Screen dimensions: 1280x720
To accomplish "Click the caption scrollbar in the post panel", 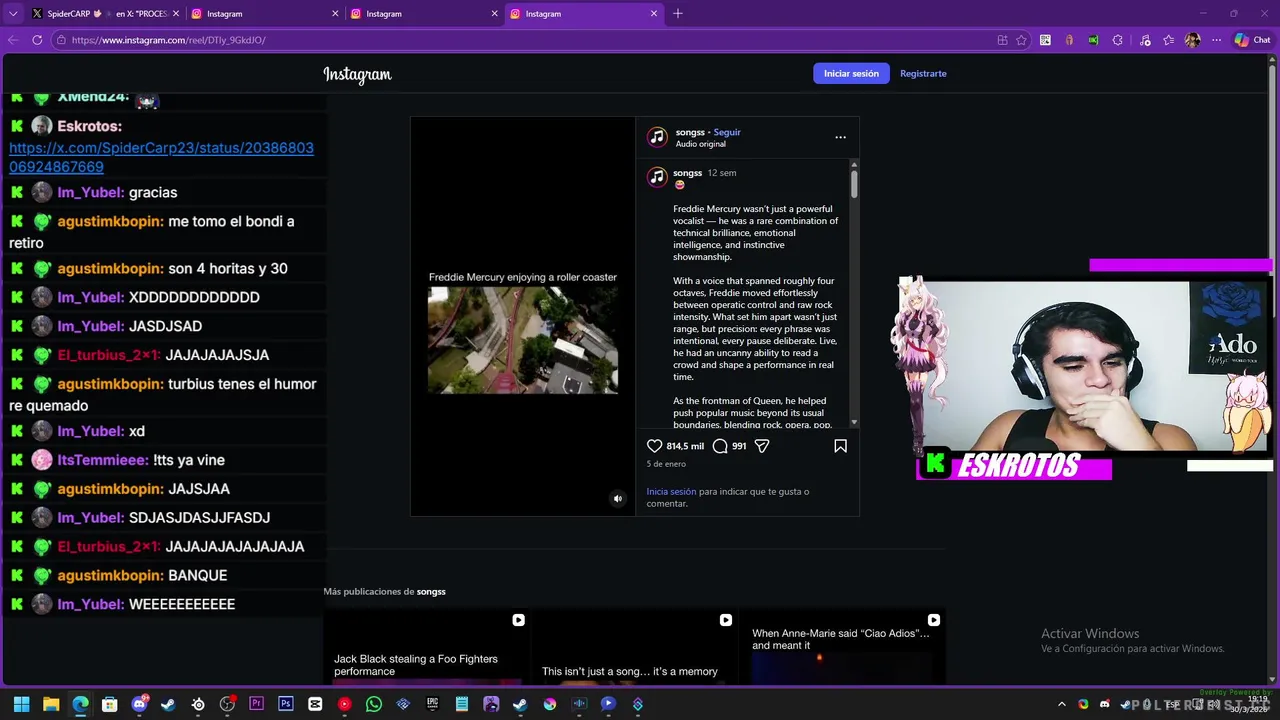I will pyautogui.click(x=854, y=184).
